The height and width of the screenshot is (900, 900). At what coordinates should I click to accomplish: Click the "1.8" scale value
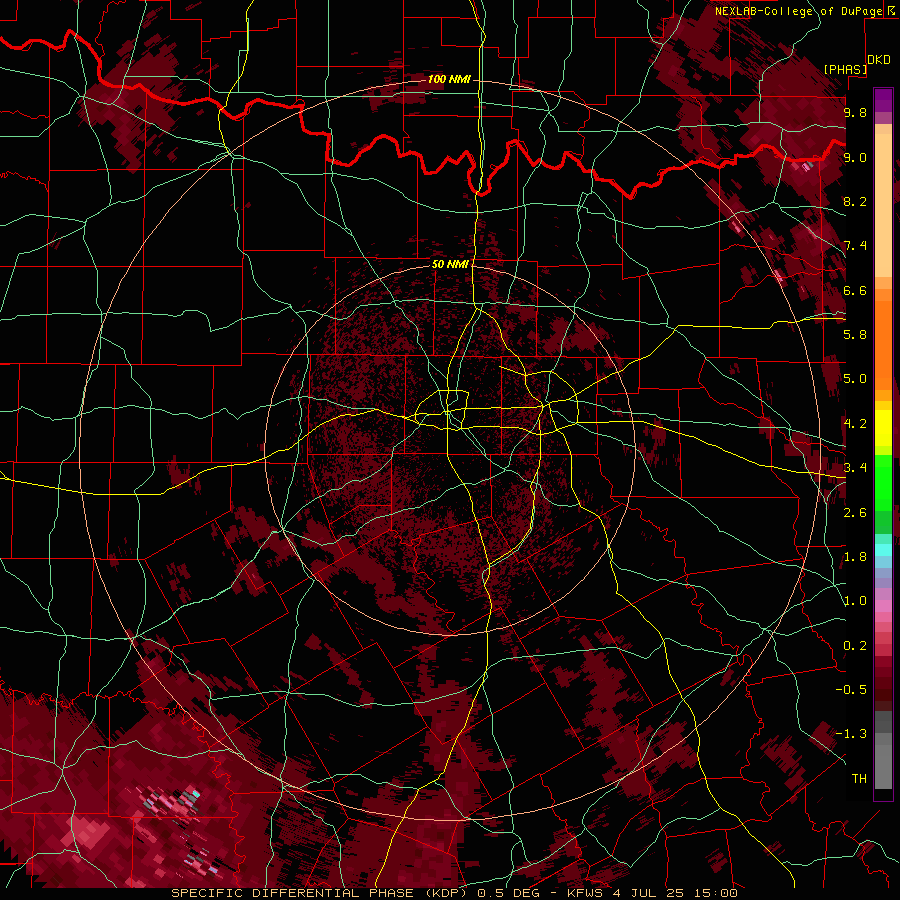855,557
